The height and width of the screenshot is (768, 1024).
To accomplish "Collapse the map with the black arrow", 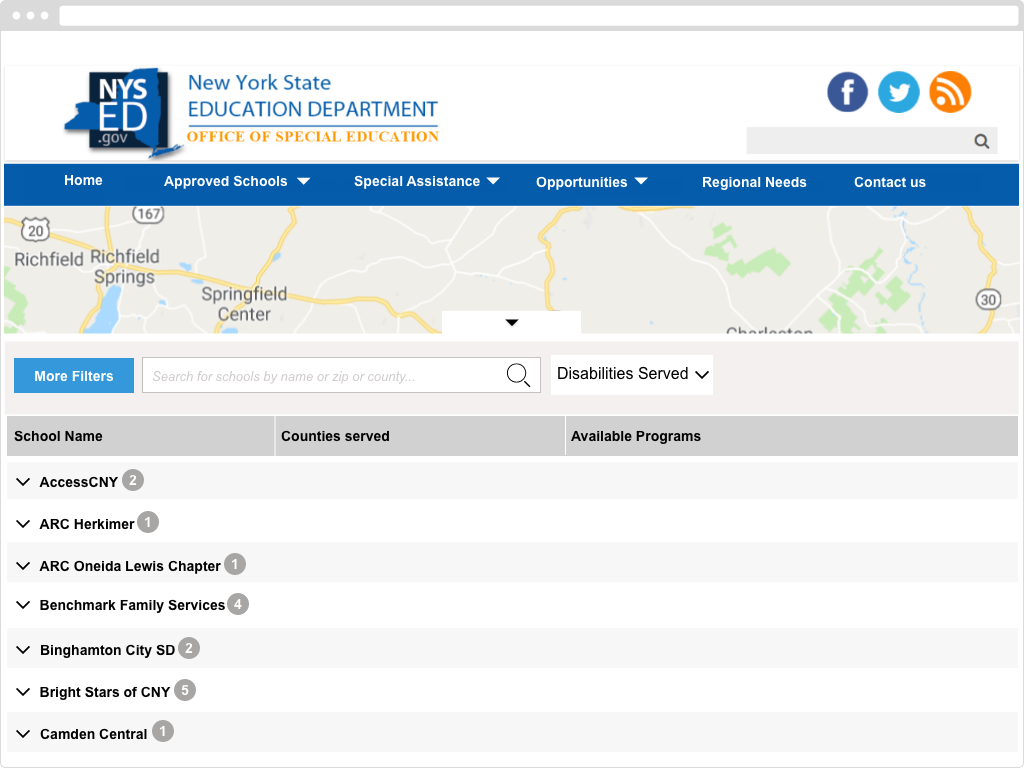I will (511, 322).
